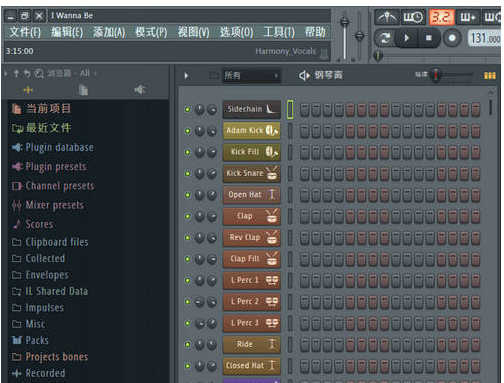Mute the Adam Kick channel LED
The height and width of the screenshot is (383, 504).
[188, 131]
